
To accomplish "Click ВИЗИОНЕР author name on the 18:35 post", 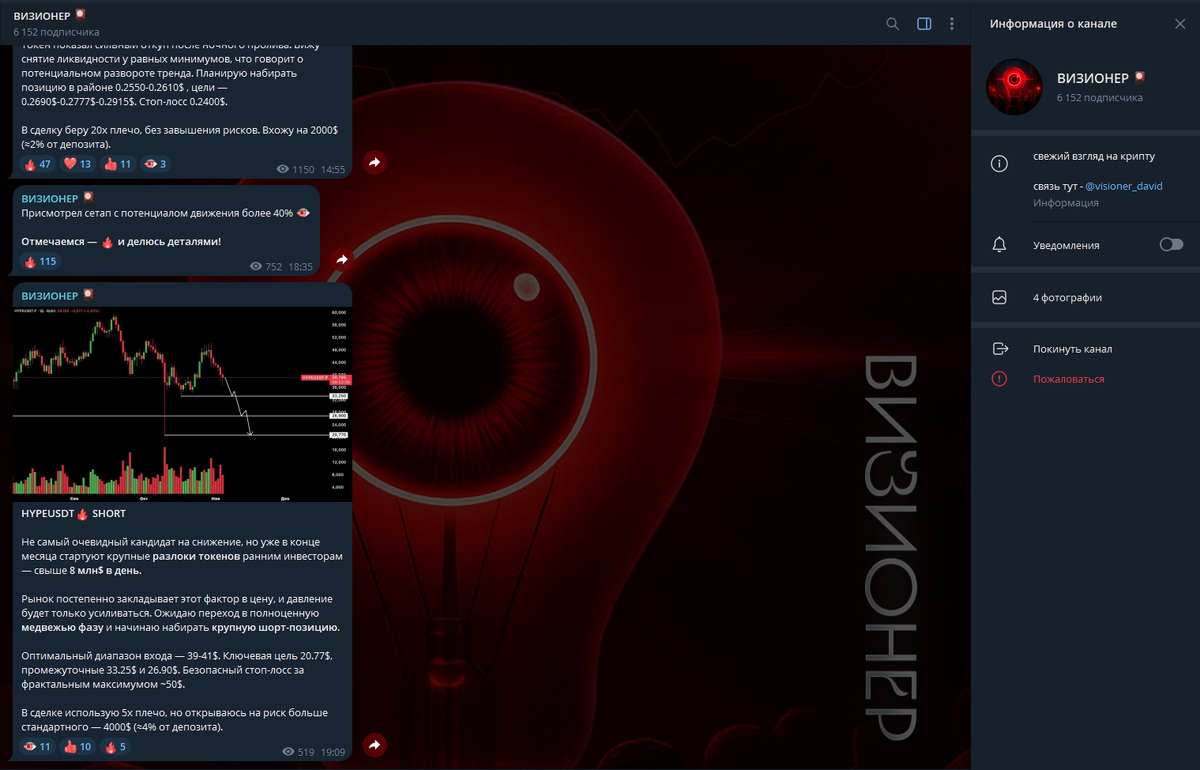I will coord(49,198).
